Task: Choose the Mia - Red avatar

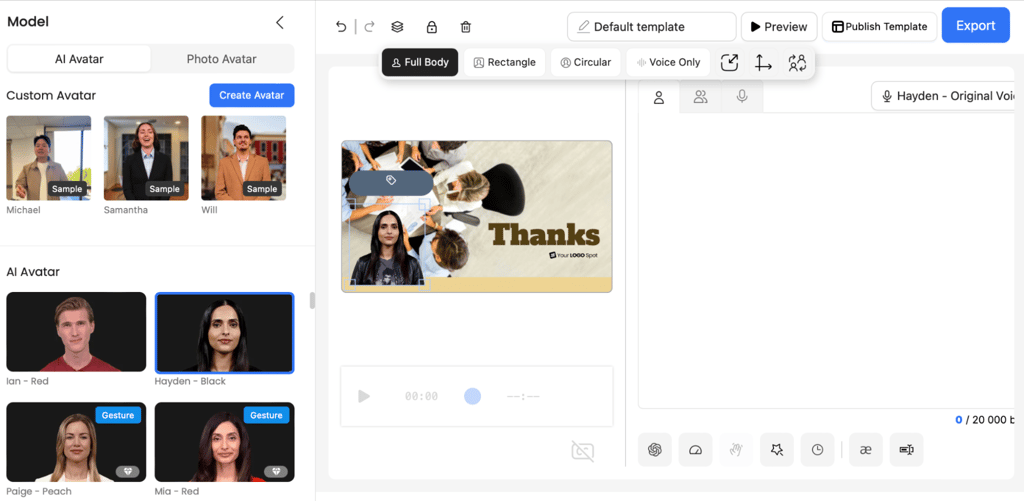Action: (225, 442)
